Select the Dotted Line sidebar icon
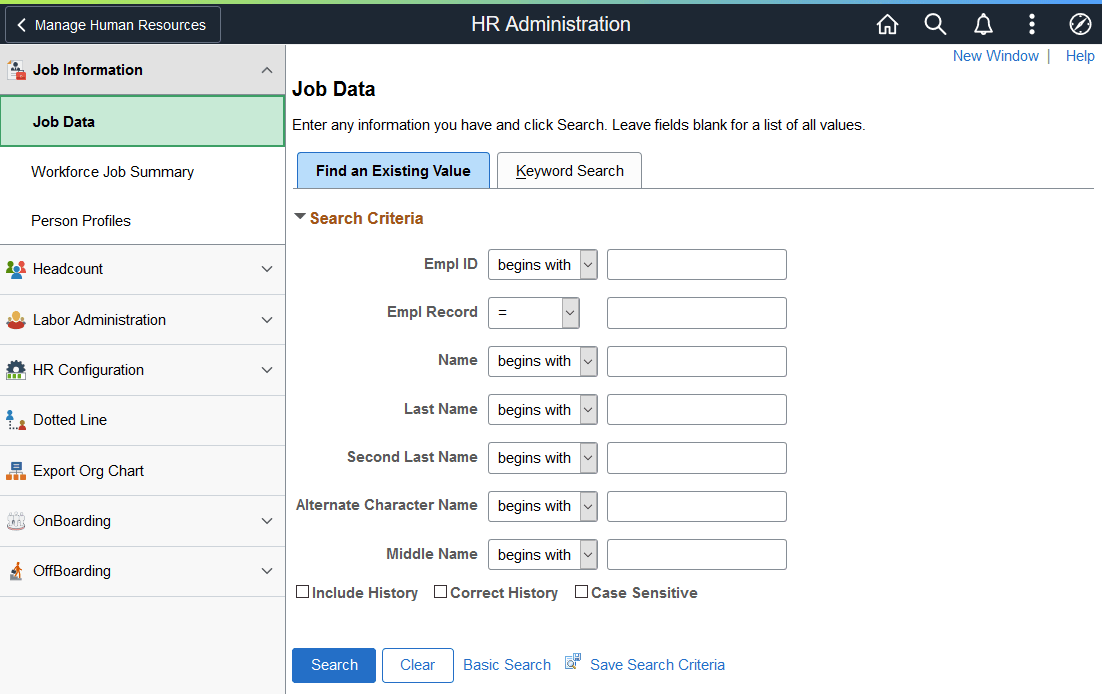Screen dimensions: 1102x694 [18, 420]
